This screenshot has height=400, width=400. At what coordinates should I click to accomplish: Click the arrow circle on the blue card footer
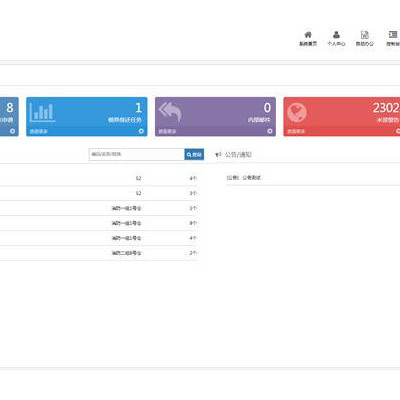pos(141,131)
